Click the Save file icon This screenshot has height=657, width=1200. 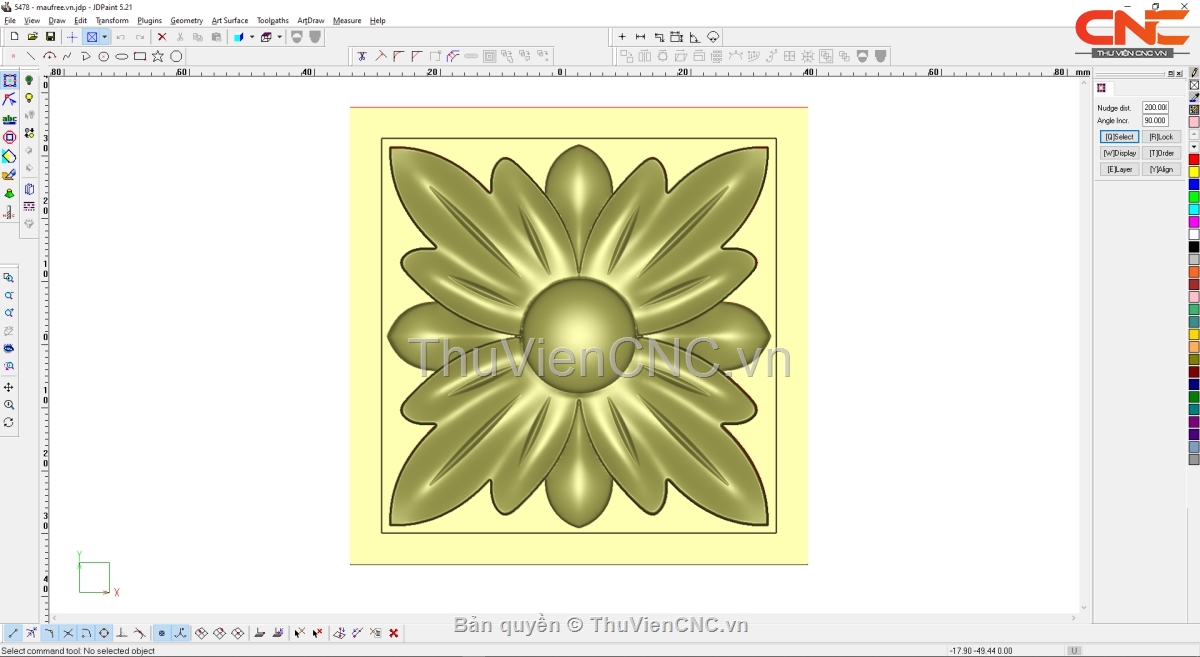[x=50, y=37]
